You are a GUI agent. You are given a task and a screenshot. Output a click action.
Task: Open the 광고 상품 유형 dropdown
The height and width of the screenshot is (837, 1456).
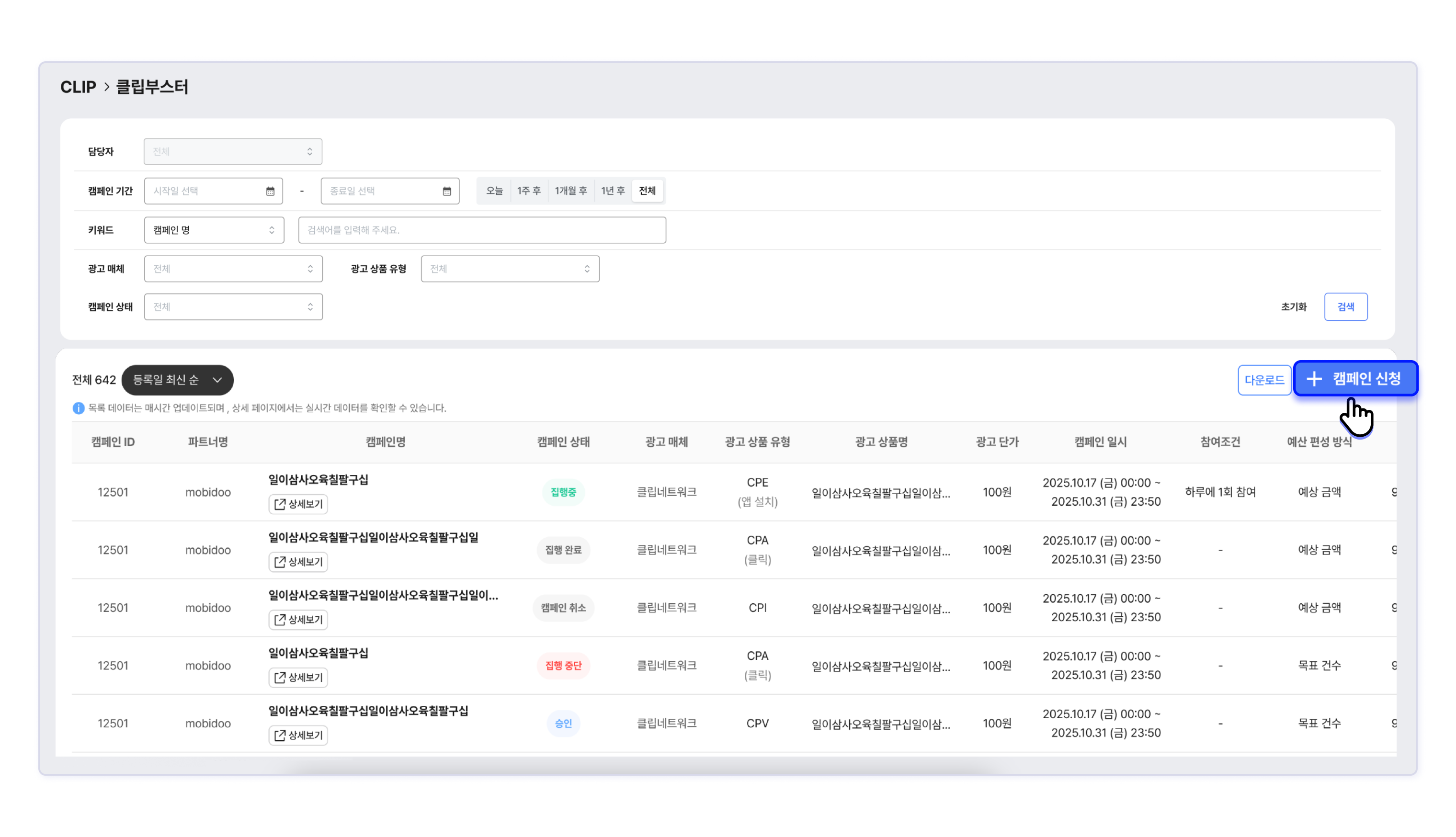pos(510,269)
